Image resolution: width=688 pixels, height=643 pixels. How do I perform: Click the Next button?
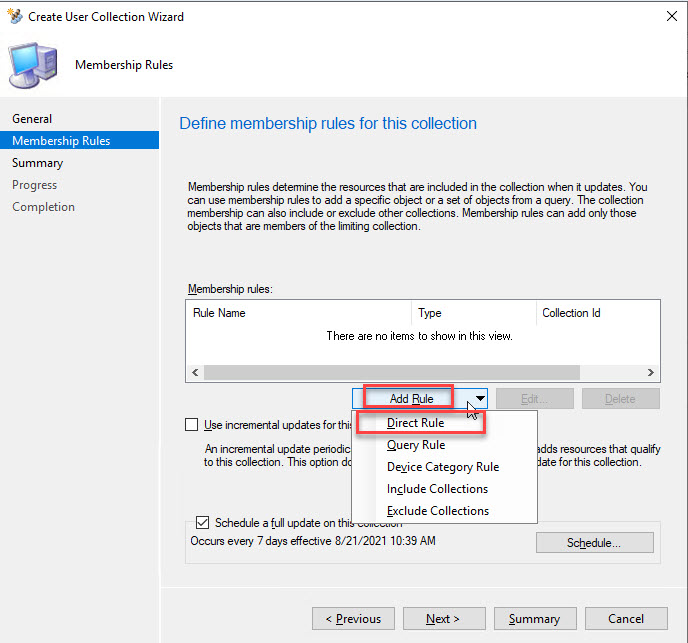(441, 619)
